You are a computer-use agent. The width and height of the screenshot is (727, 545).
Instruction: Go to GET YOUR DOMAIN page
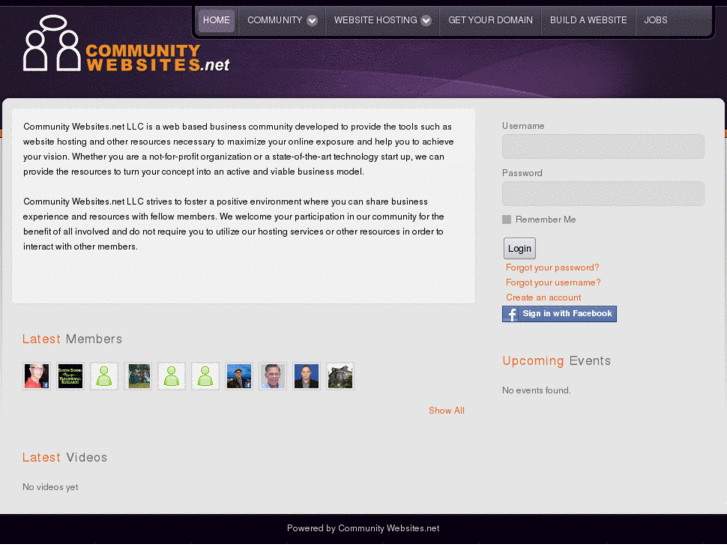tap(490, 20)
